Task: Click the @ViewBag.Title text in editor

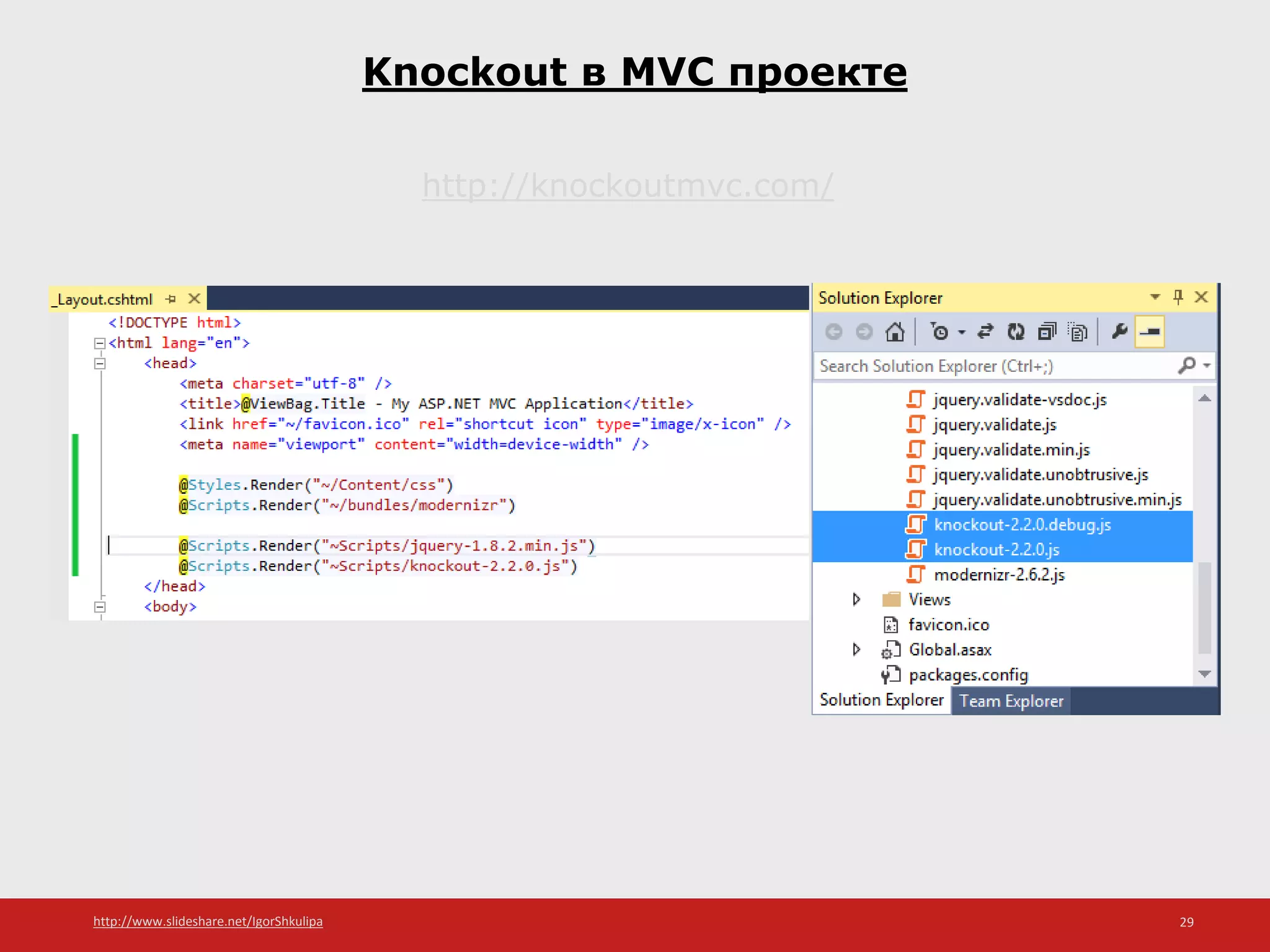Action: [x=303, y=403]
